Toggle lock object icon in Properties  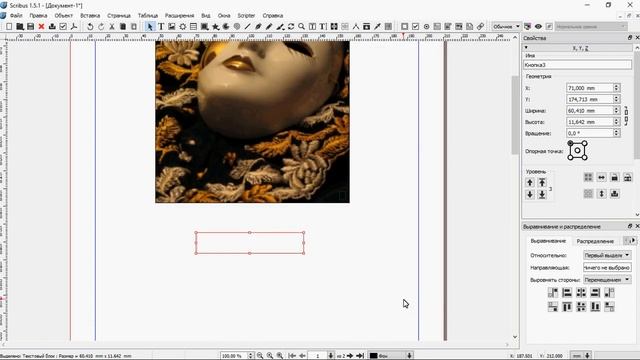(x=614, y=178)
